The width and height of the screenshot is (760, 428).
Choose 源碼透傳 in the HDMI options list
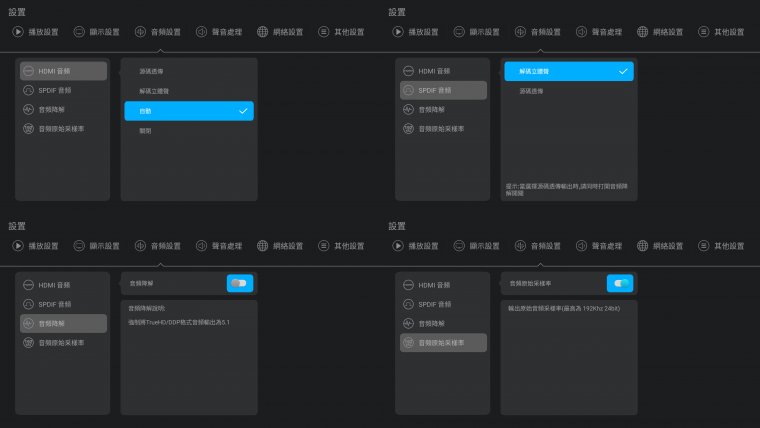point(189,71)
